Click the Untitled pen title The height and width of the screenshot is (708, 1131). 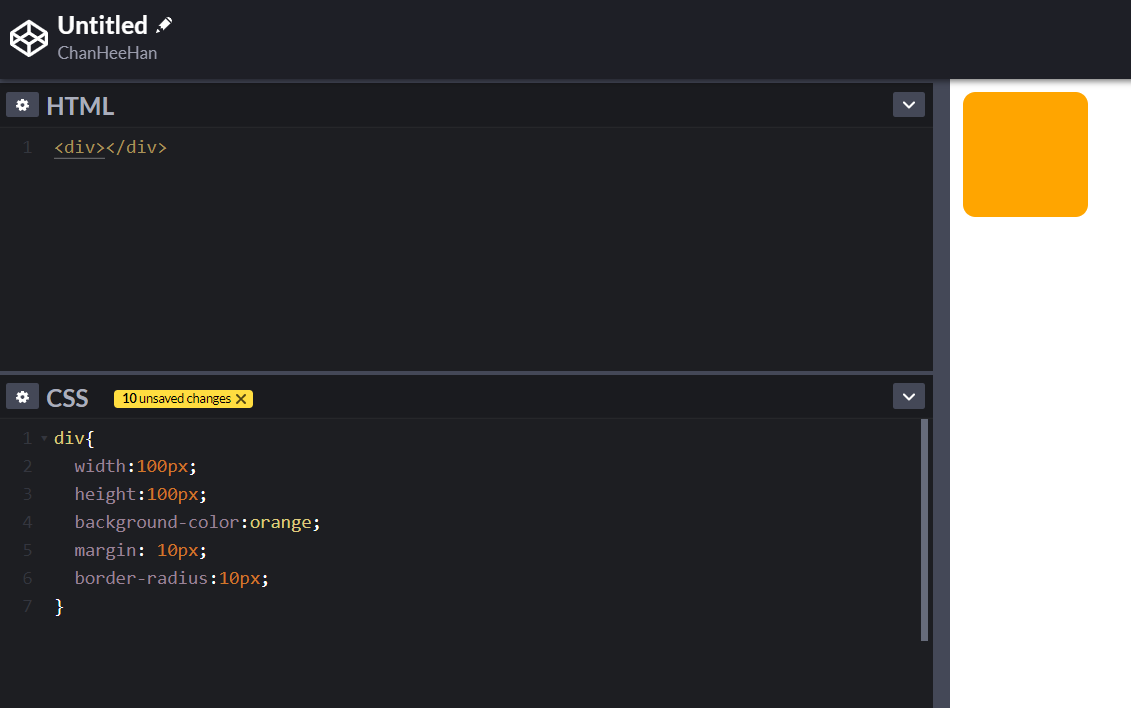point(102,25)
